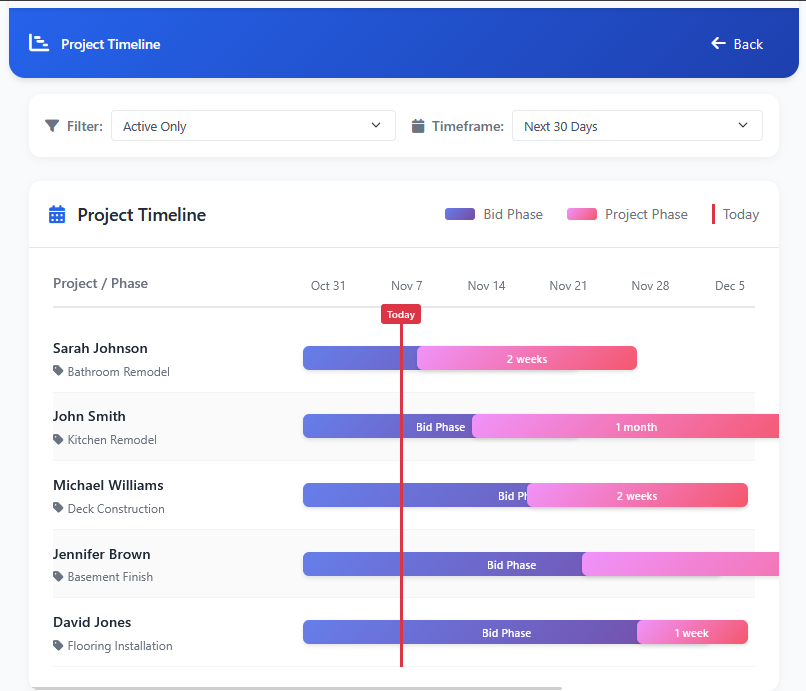The width and height of the screenshot is (806, 691).
Task: Click the tag icon next to Deck Construction
Action: click(58, 508)
